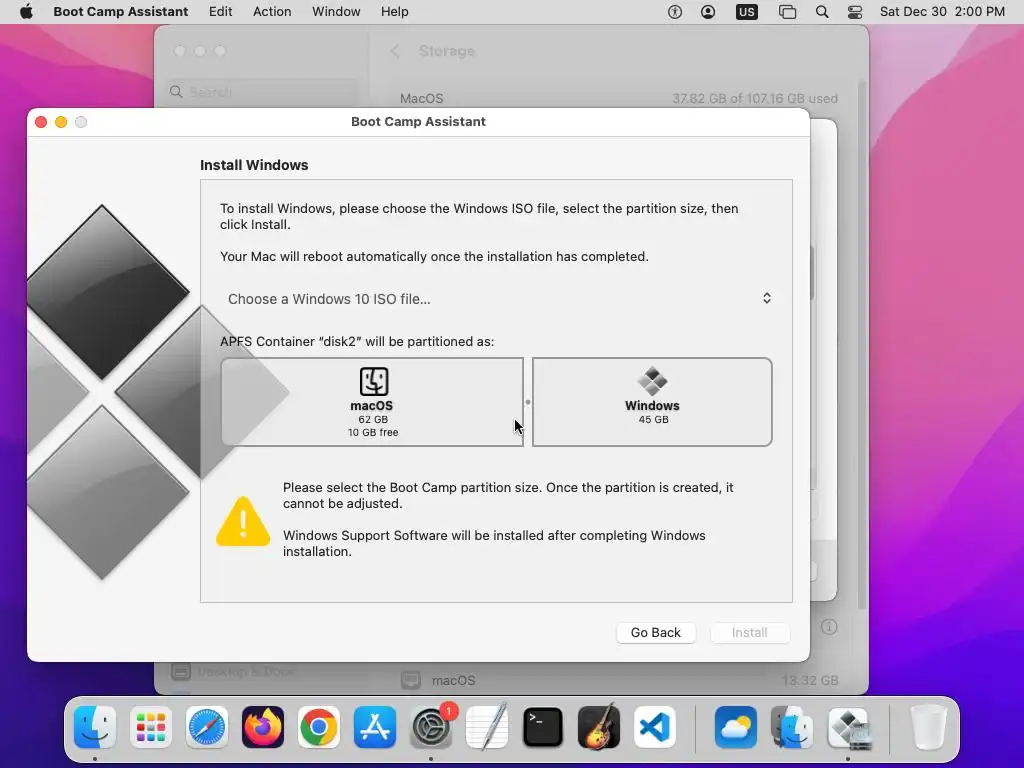1024x768 pixels.
Task: Click the user account menu bar icon
Action: click(708, 12)
